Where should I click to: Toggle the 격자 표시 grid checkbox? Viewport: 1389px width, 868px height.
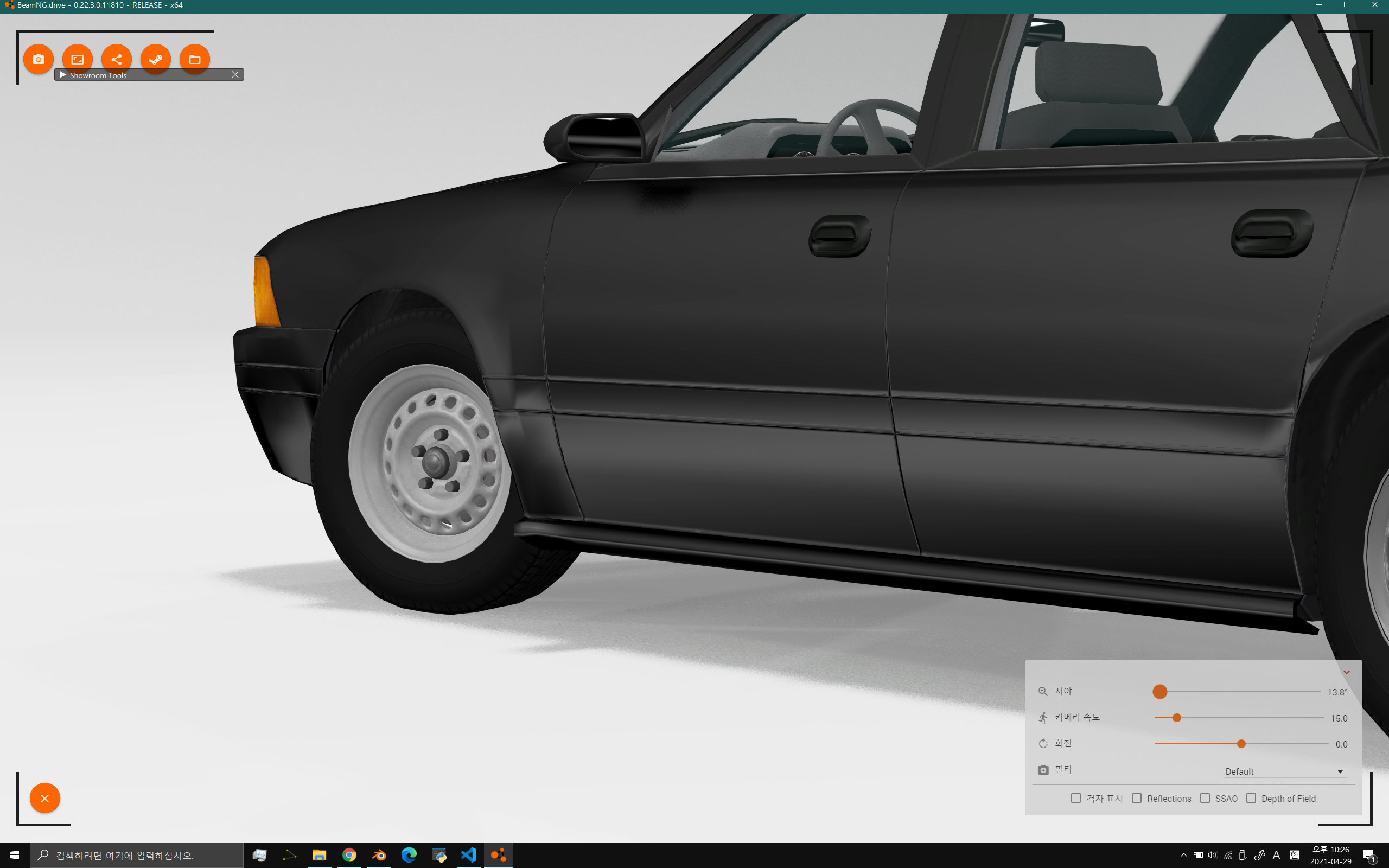coord(1076,799)
